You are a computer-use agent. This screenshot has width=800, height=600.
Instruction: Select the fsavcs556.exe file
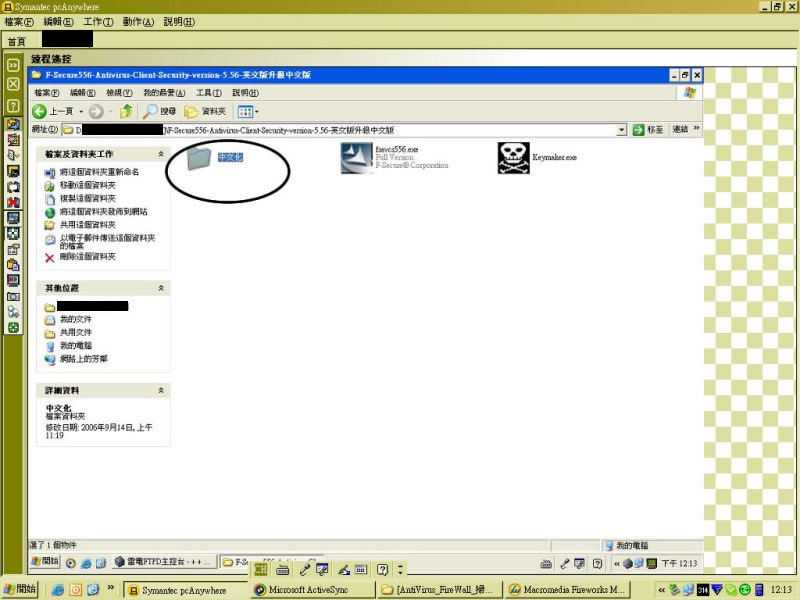coord(394,158)
